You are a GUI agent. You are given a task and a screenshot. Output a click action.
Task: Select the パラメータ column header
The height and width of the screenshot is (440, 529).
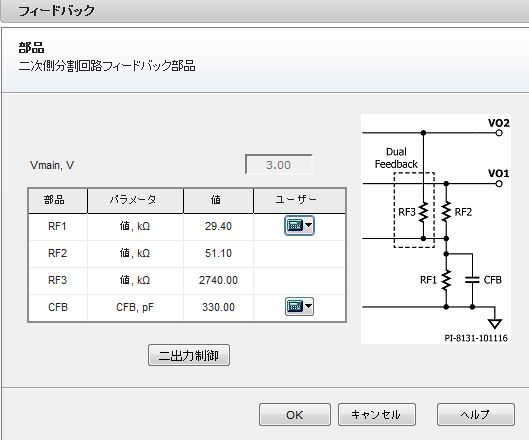point(135,200)
